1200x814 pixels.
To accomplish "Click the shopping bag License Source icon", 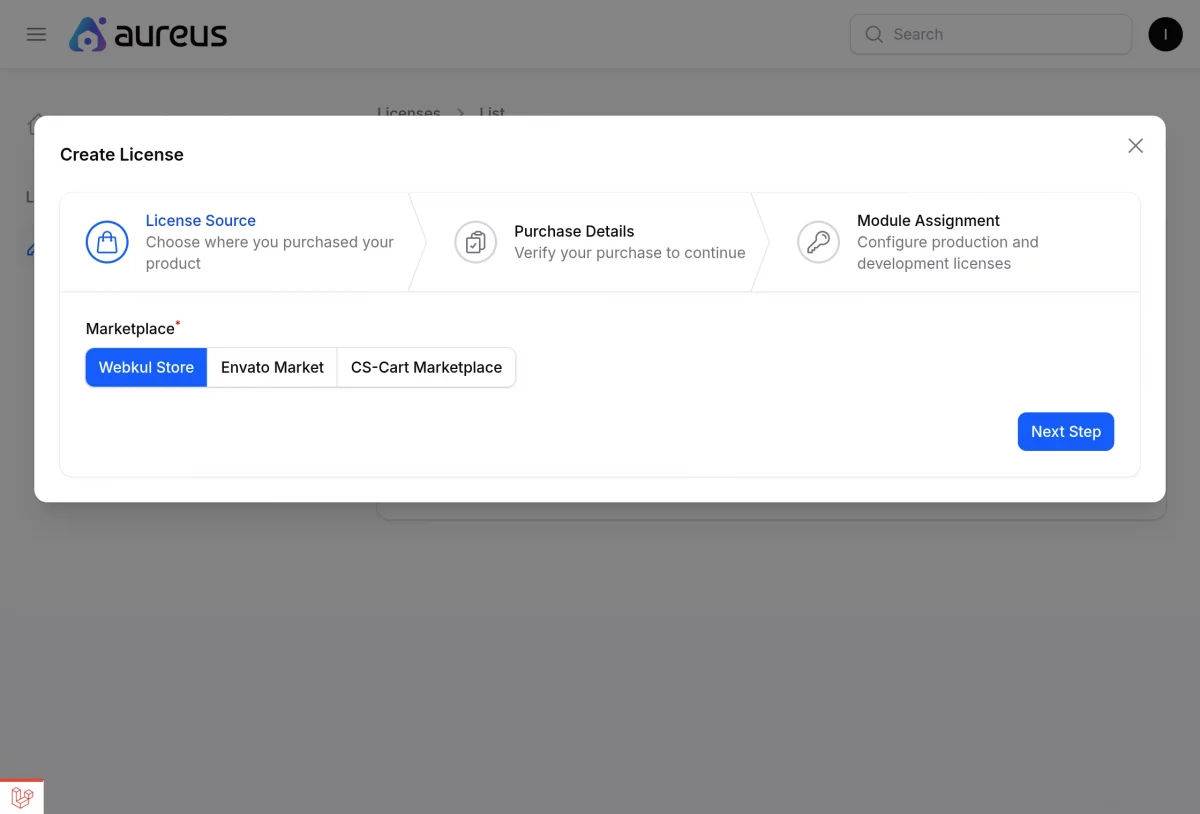I will (x=107, y=242).
